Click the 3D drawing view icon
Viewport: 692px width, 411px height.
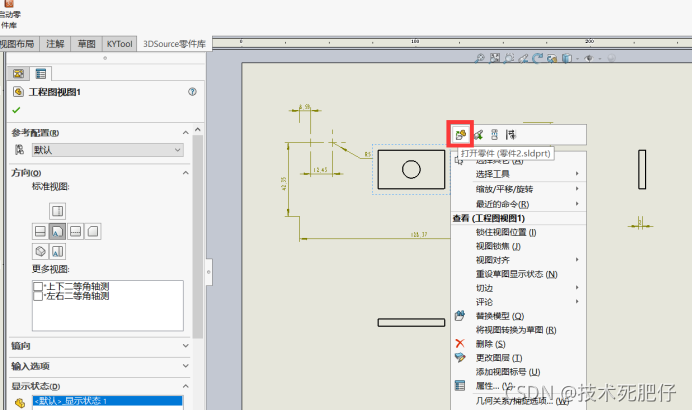[552, 58]
